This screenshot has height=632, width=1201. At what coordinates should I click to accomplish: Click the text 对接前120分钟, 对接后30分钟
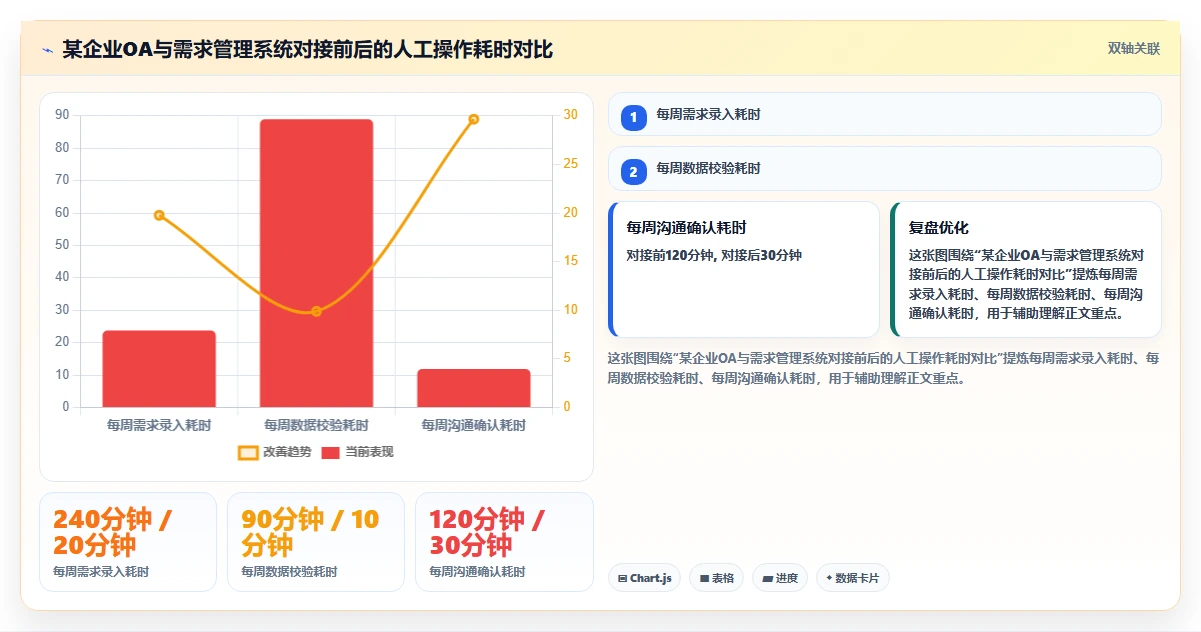pyautogui.click(x=714, y=255)
